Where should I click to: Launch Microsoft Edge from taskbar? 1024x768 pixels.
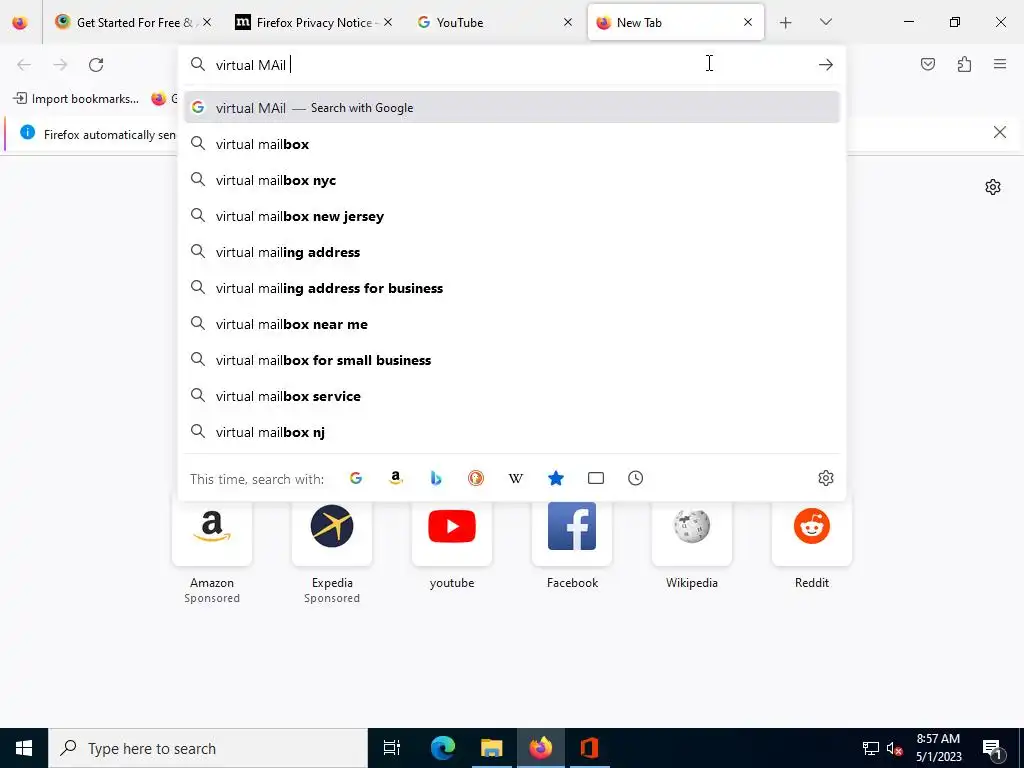(442, 748)
